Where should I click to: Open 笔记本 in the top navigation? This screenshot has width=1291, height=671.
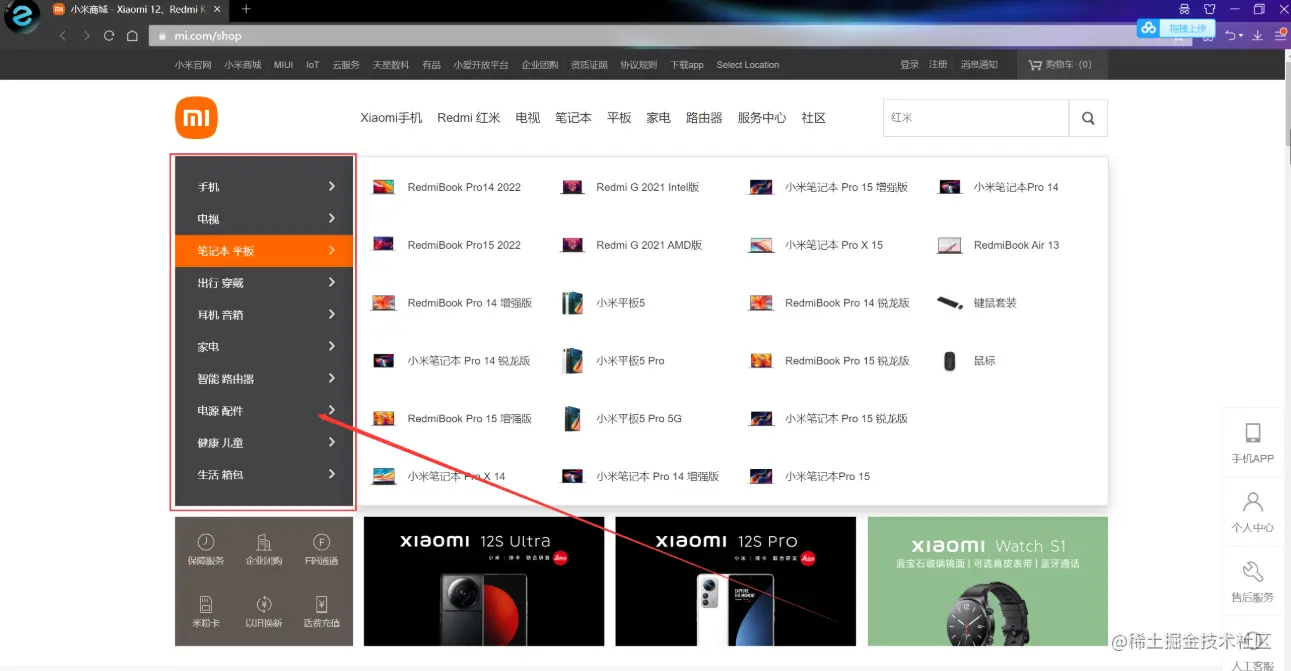click(573, 118)
